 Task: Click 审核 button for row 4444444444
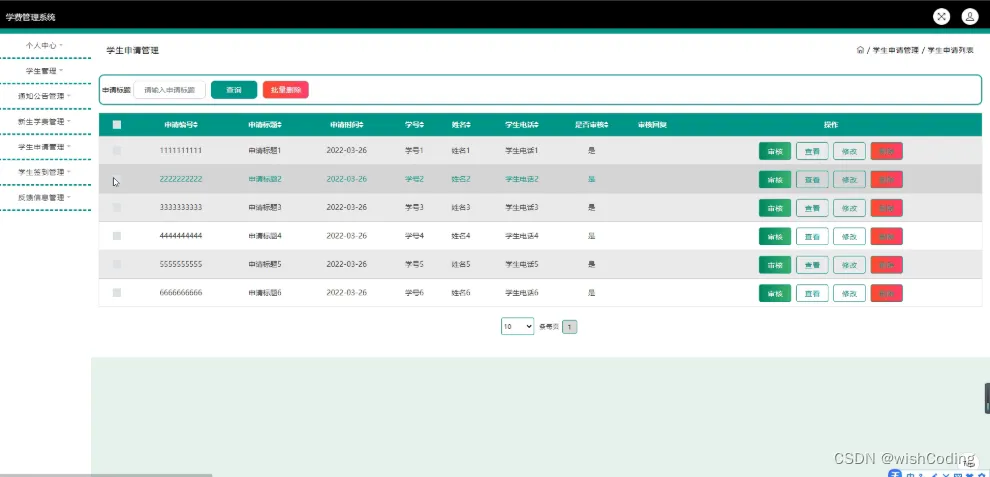775,236
